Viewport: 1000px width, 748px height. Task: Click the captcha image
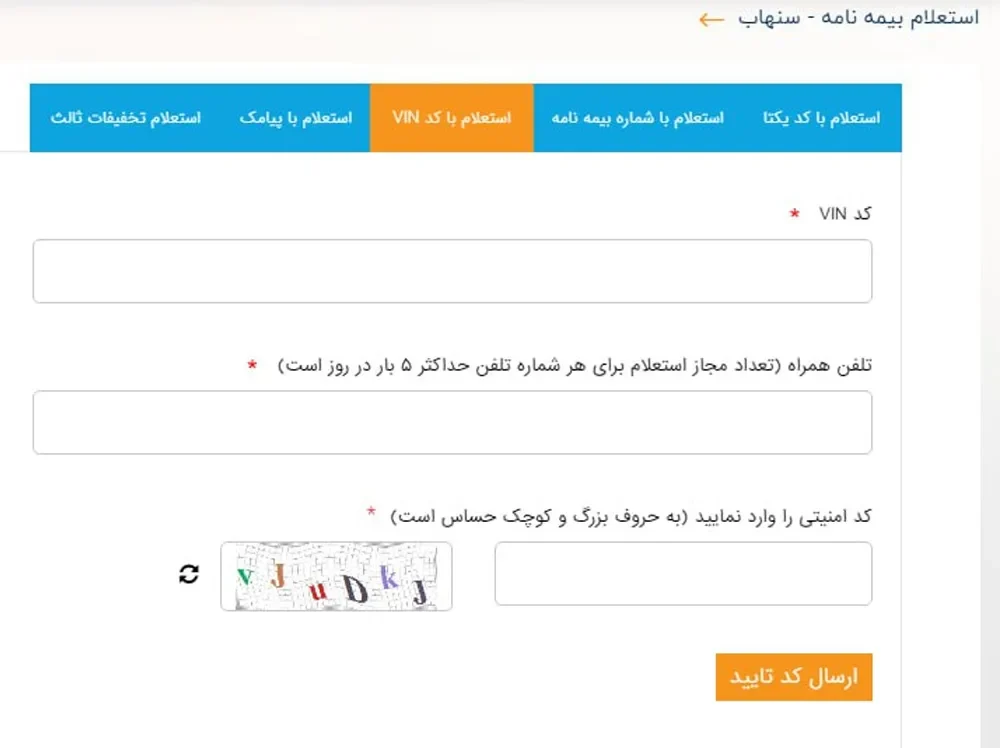pos(336,577)
